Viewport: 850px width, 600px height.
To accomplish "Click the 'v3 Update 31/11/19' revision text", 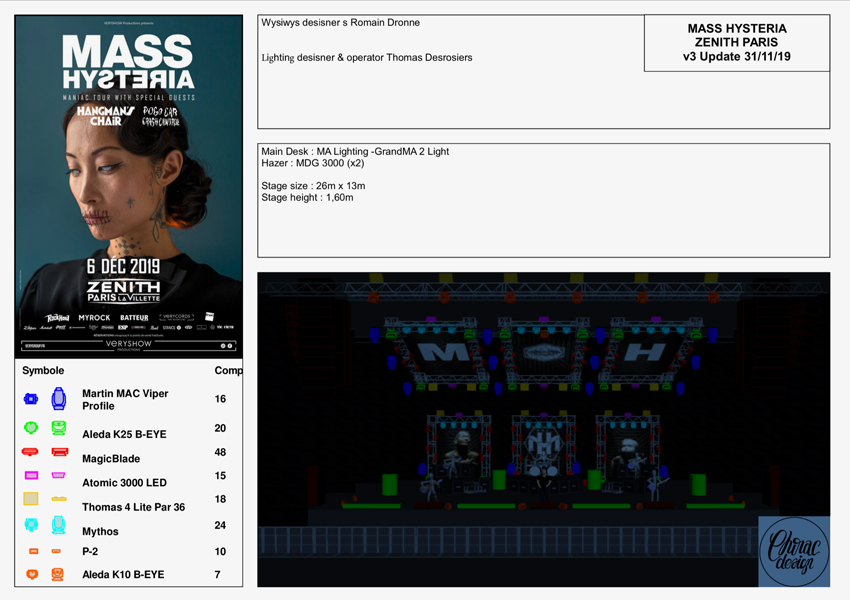I will [737, 56].
